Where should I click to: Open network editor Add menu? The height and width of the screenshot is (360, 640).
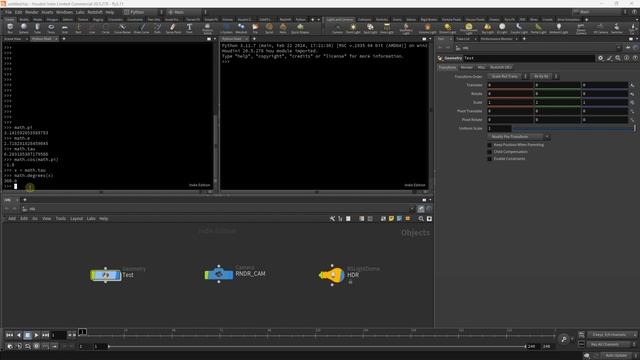[x=12, y=219]
